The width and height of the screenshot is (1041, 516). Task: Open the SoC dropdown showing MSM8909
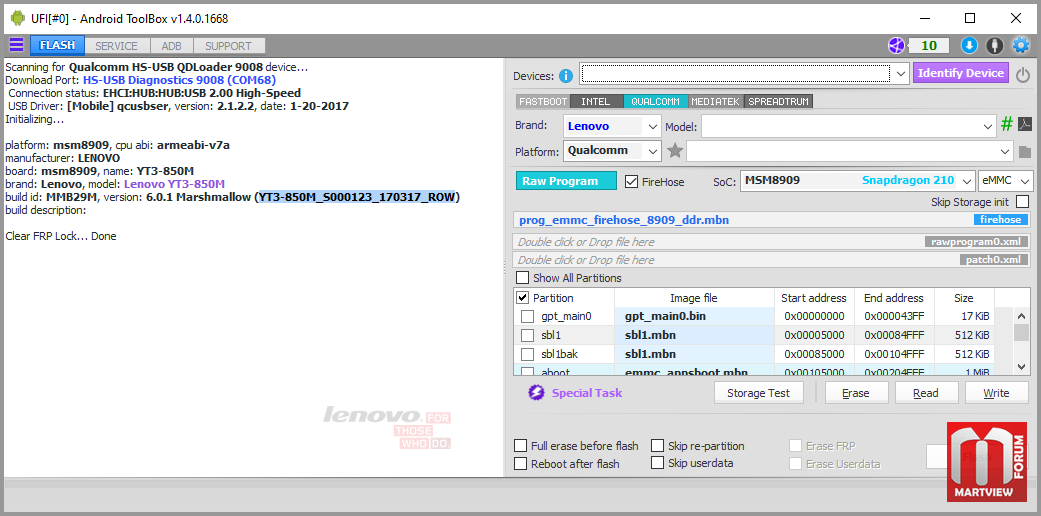[967, 181]
